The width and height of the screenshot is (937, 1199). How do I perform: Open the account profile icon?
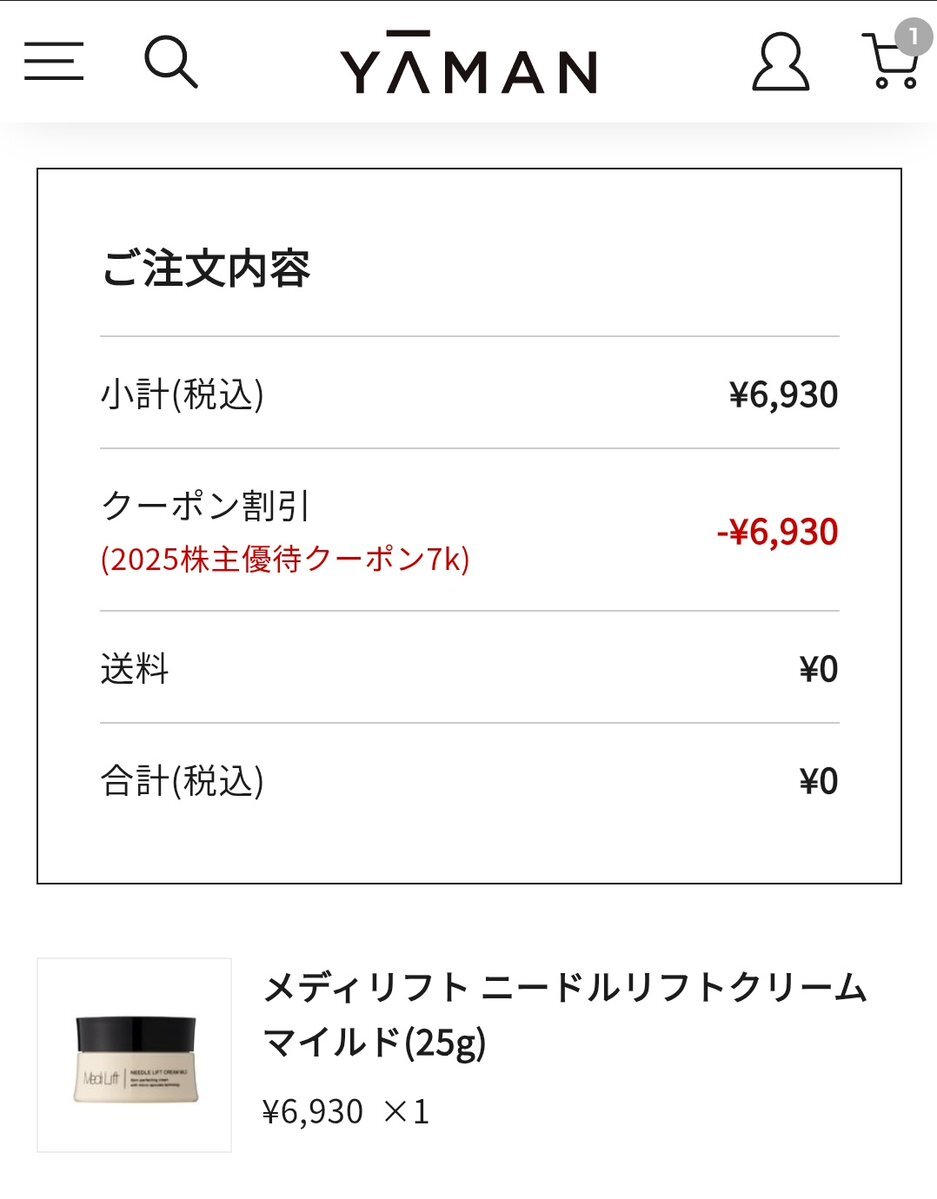780,62
